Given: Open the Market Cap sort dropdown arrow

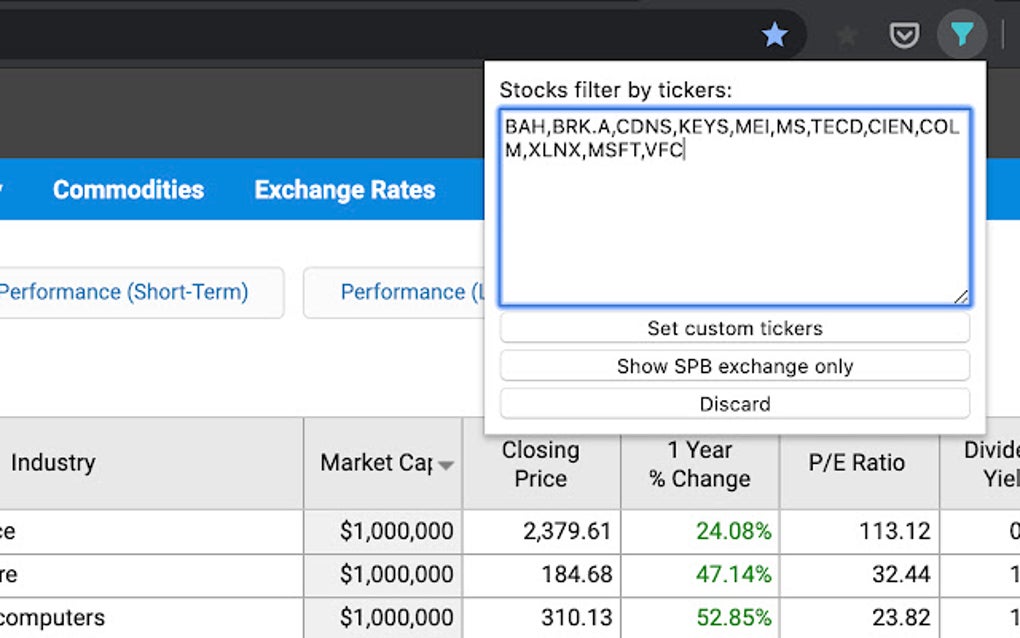Looking at the screenshot, I should pyautogui.click(x=447, y=465).
